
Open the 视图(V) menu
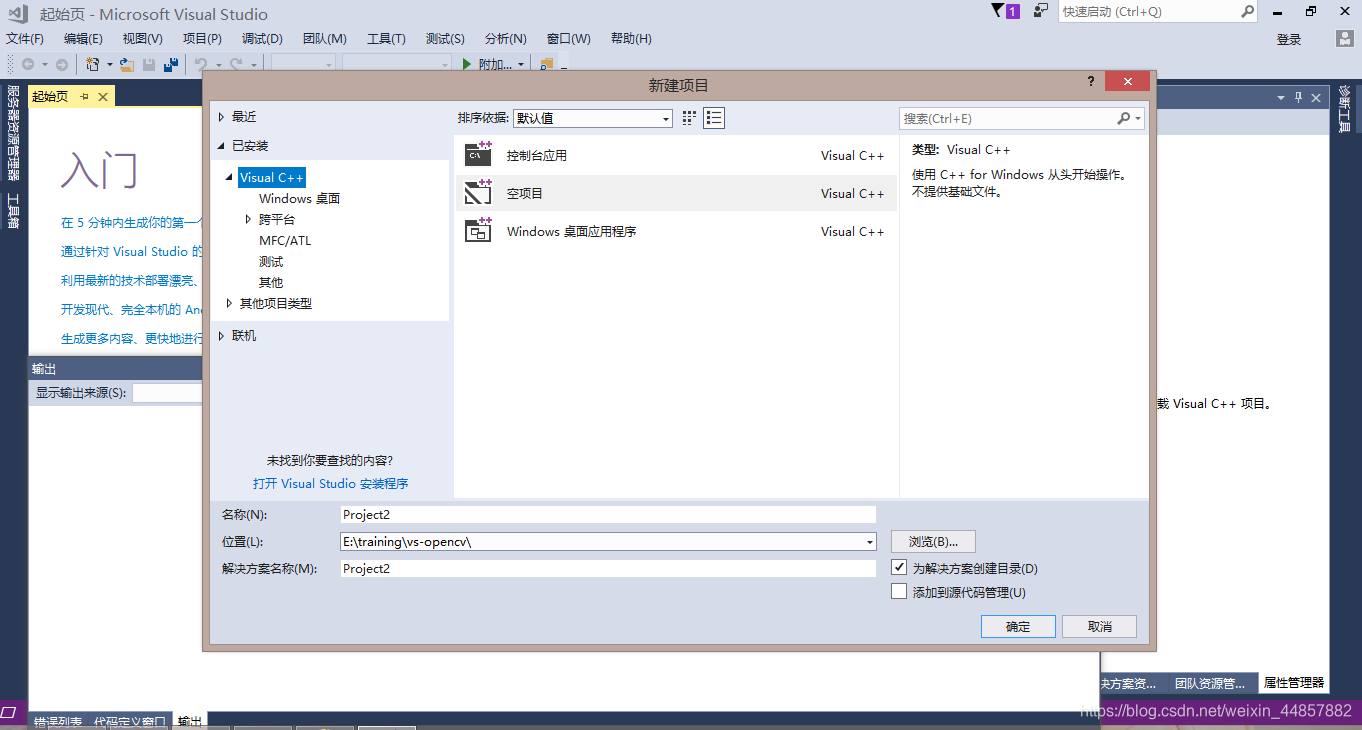point(143,38)
